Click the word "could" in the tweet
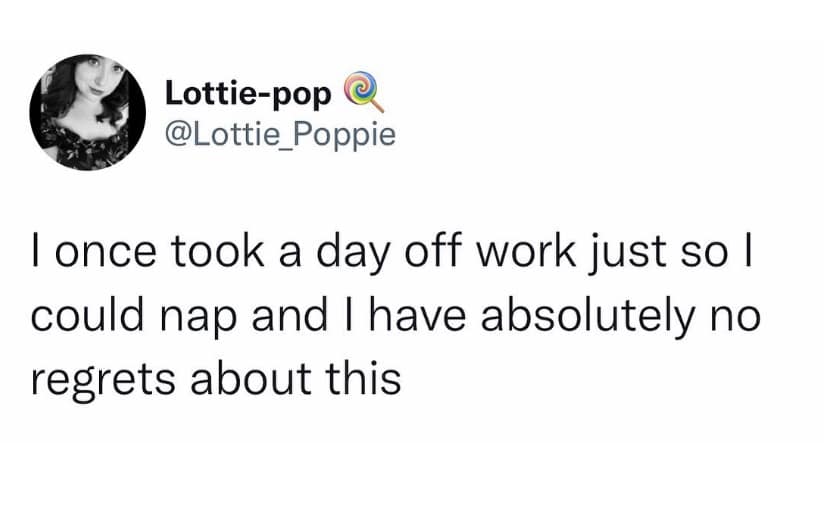Image resolution: width=824 pixels, height=530 pixels. tap(83, 317)
